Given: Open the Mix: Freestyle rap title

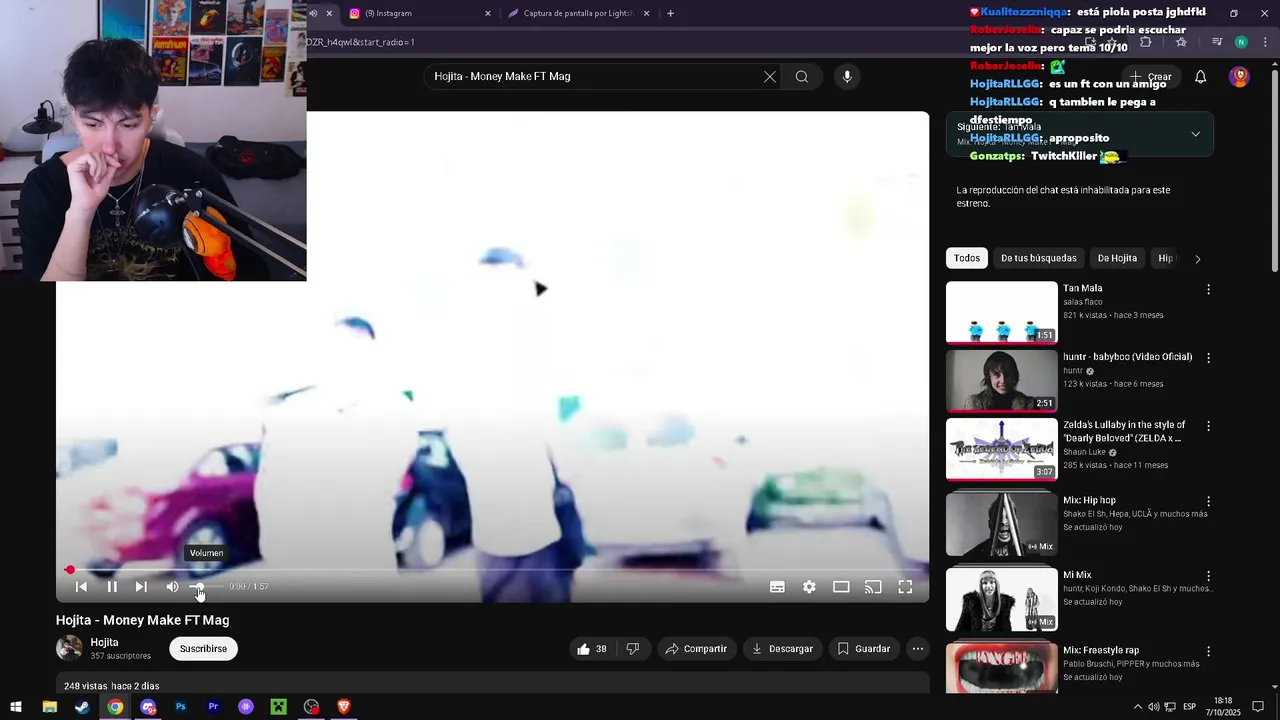Looking at the screenshot, I should [x=1101, y=650].
